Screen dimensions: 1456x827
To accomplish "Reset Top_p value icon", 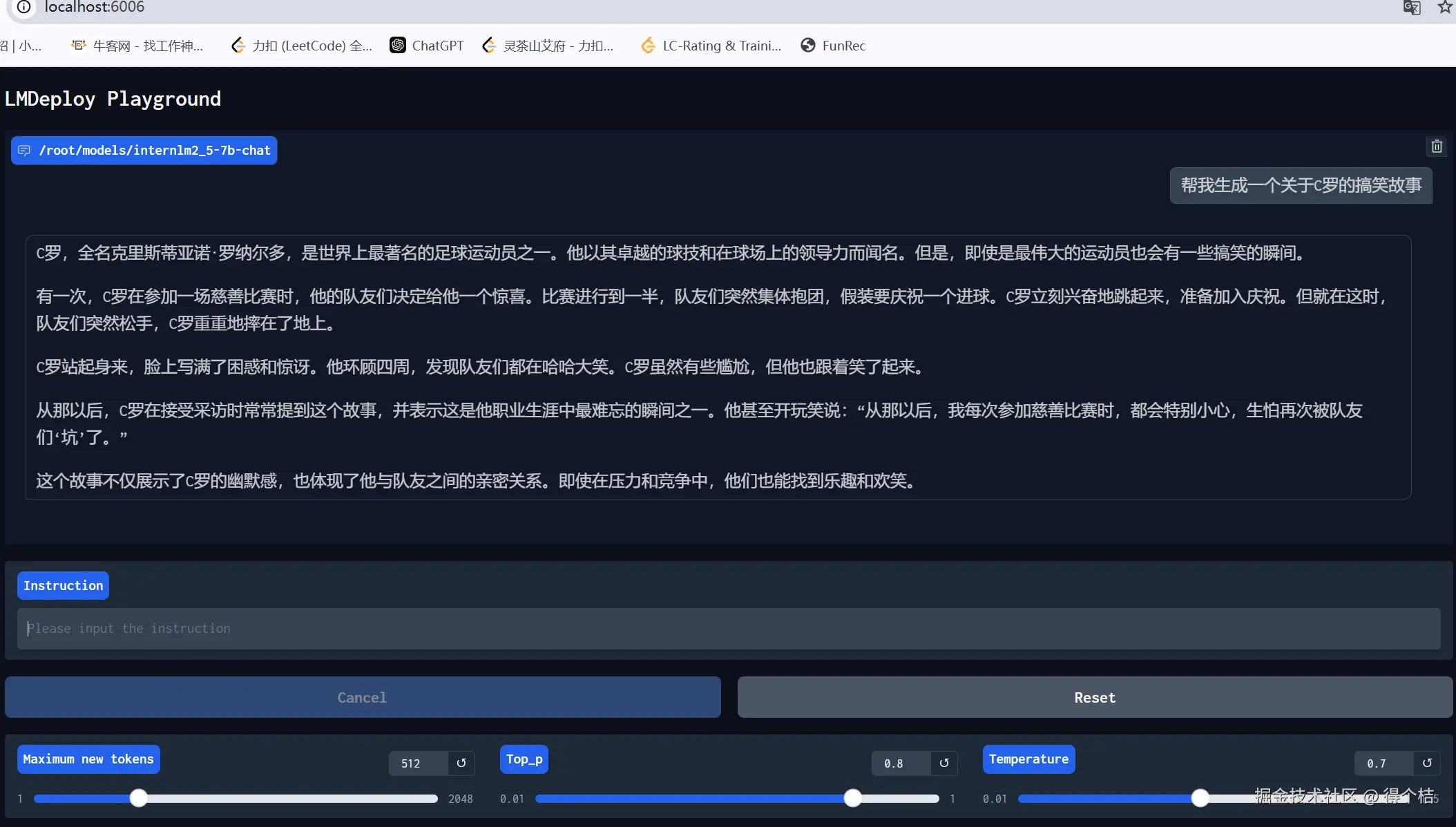I will 943,763.
